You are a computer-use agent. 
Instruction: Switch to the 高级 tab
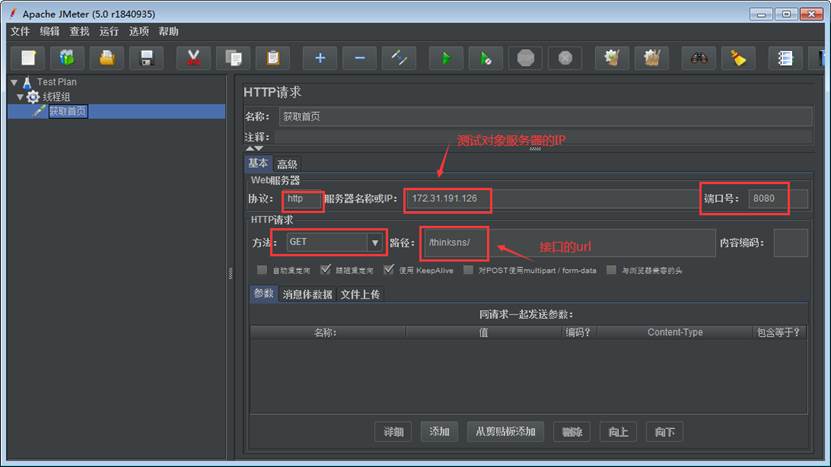click(287, 164)
